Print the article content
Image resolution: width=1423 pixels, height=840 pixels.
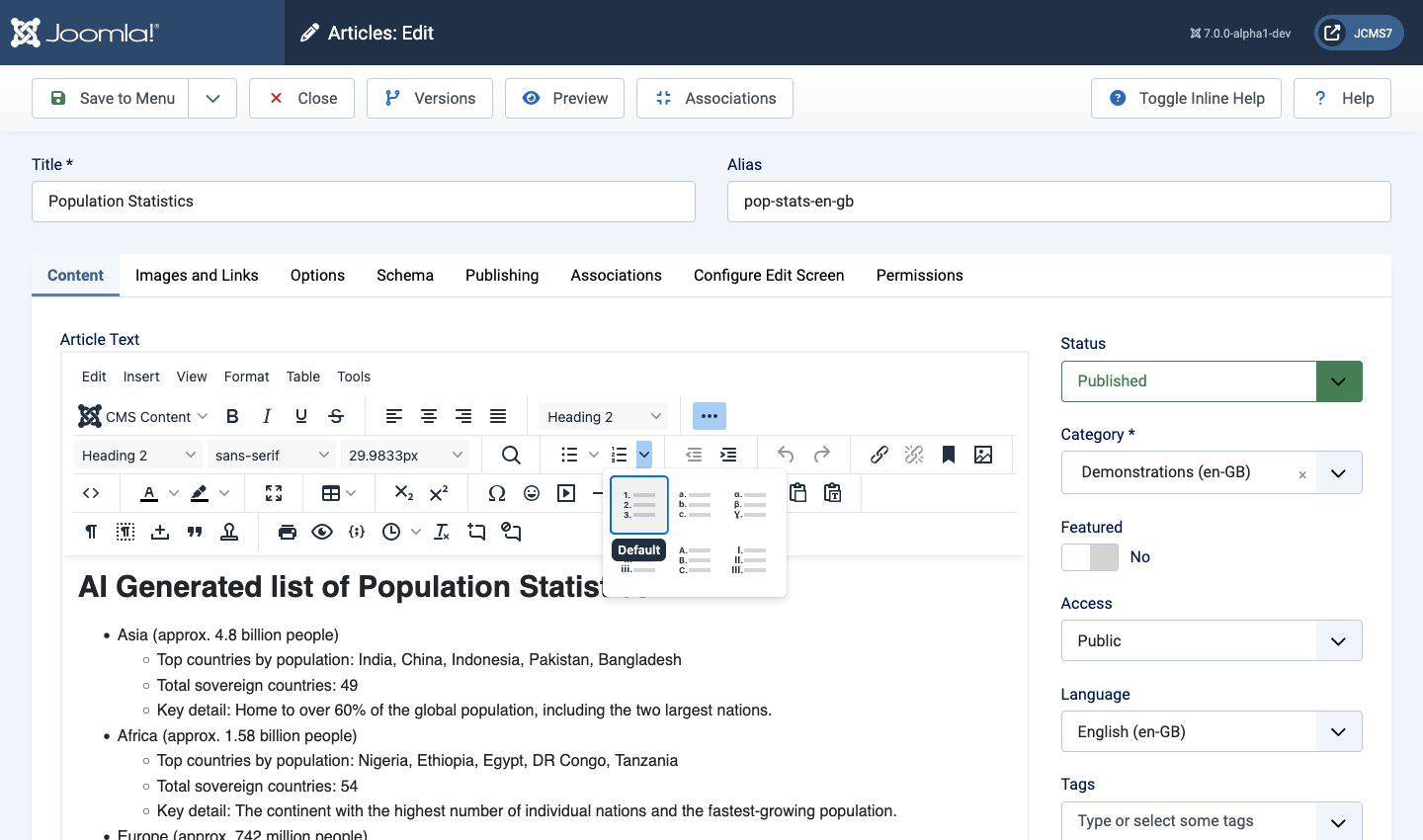[288, 532]
